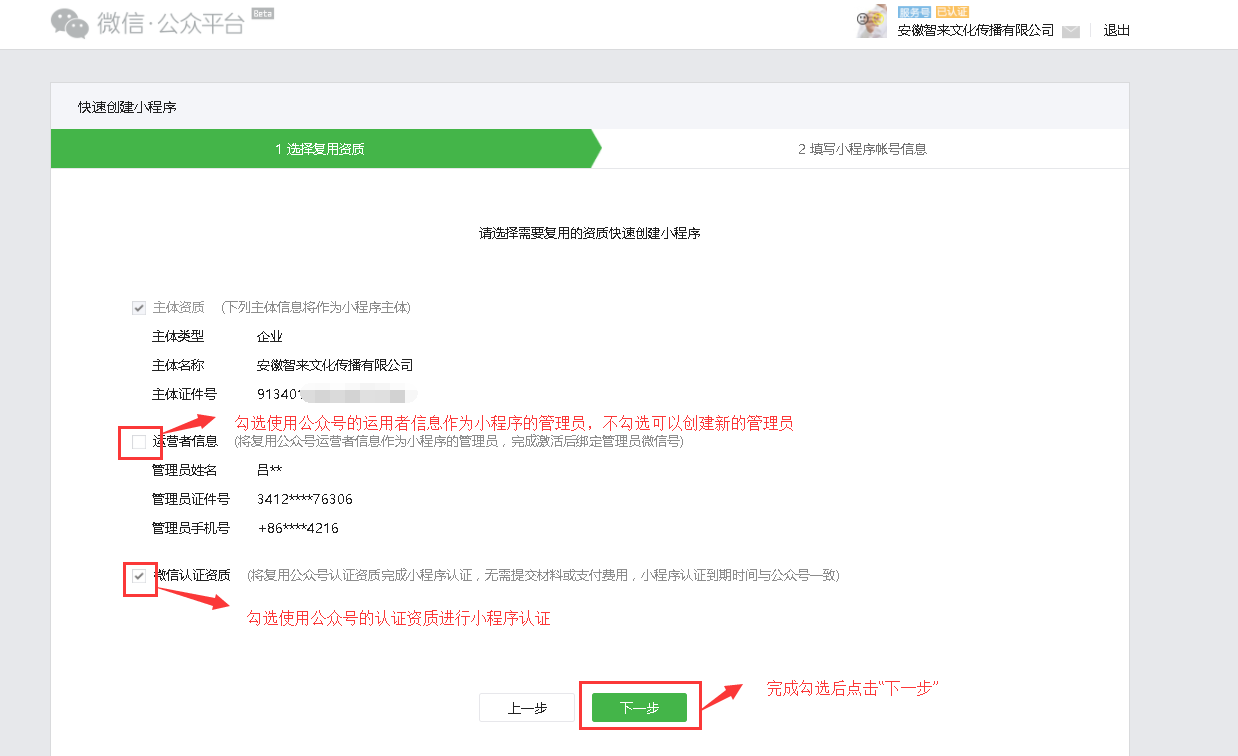Click the 主体名称 company name value
The height and width of the screenshot is (756, 1238).
[334, 365]
